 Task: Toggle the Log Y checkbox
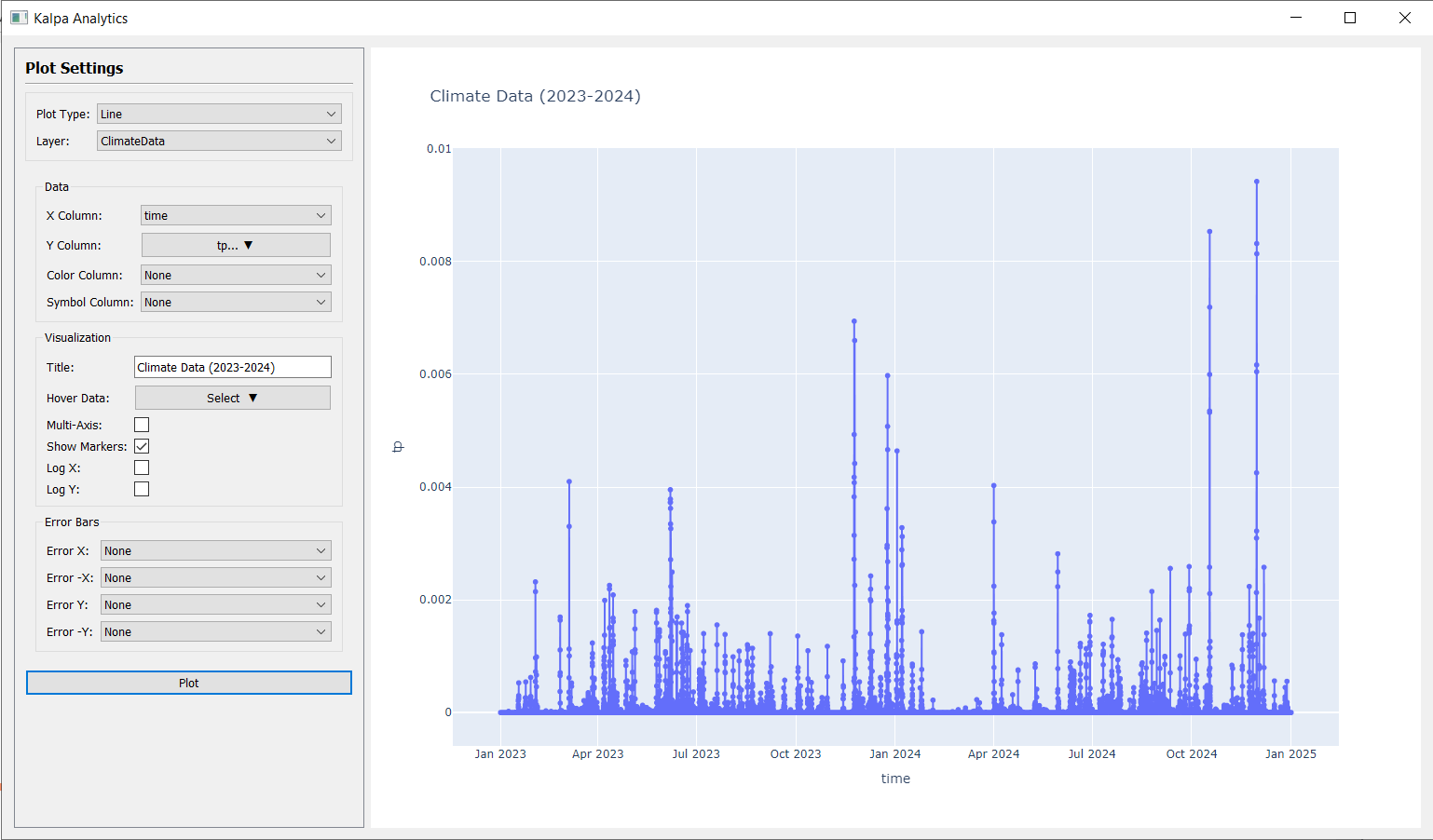(142, 490)
